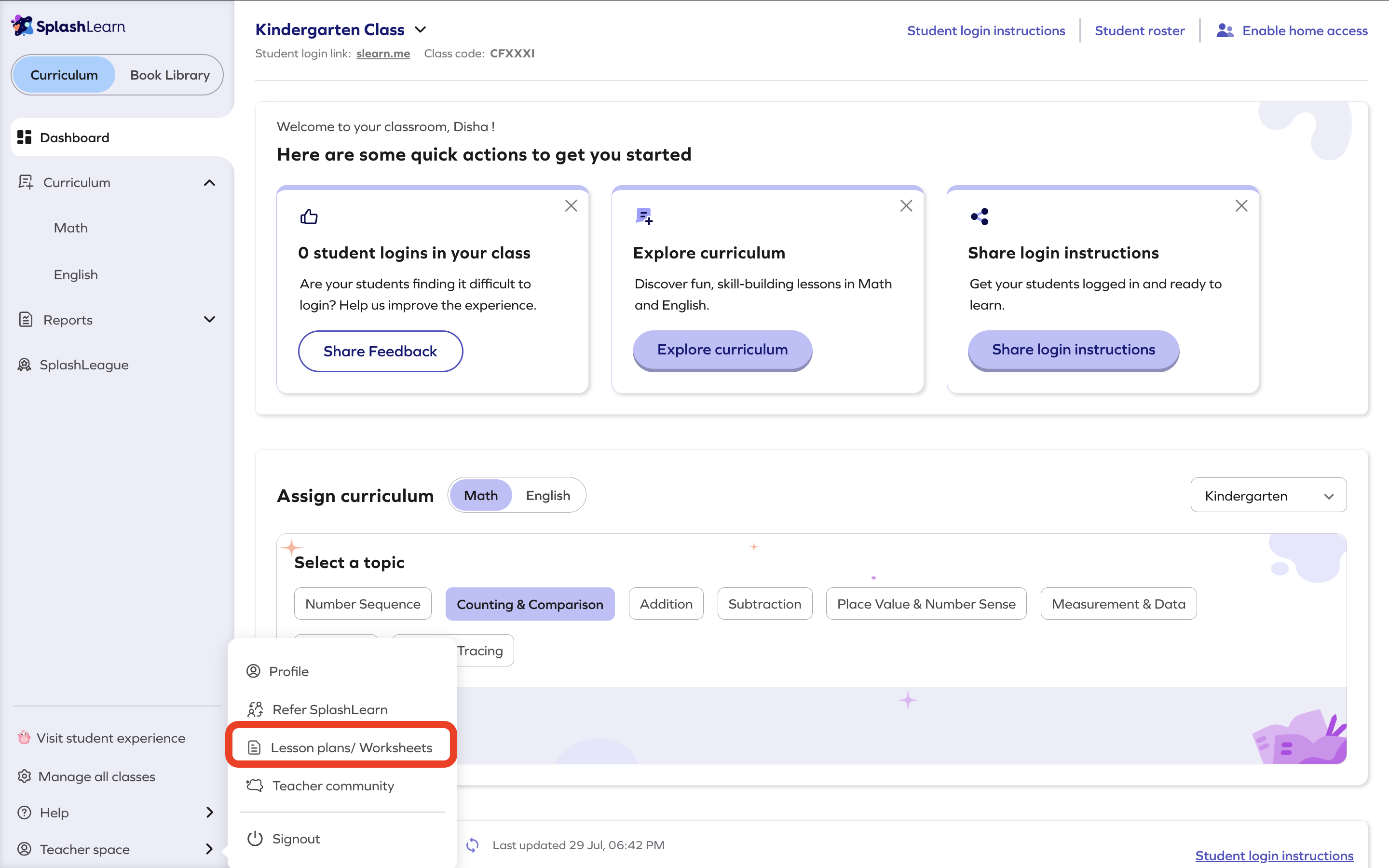Open Student login instructions header link
This screenshot has height=868, width=1389.
[x=985, y=30]
